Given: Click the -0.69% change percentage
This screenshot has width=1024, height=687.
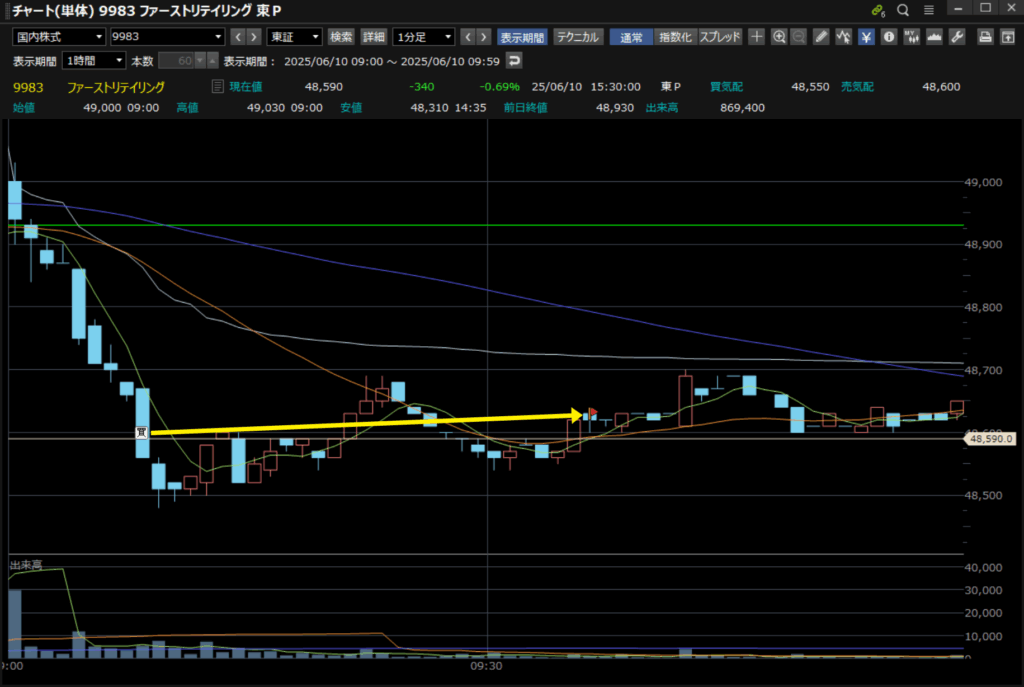Looking at the screenshot, I should click(499, 87).
